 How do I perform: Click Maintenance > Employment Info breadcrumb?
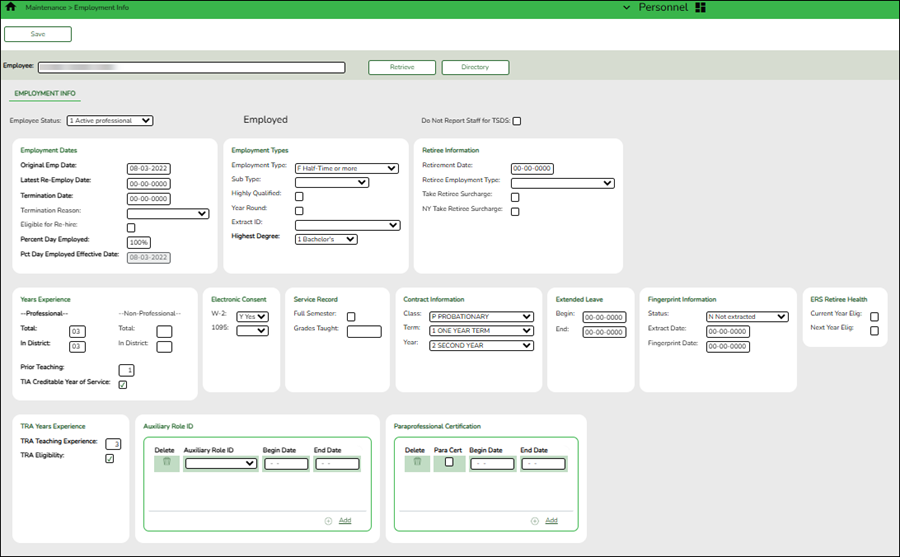[x=77, y=7]
